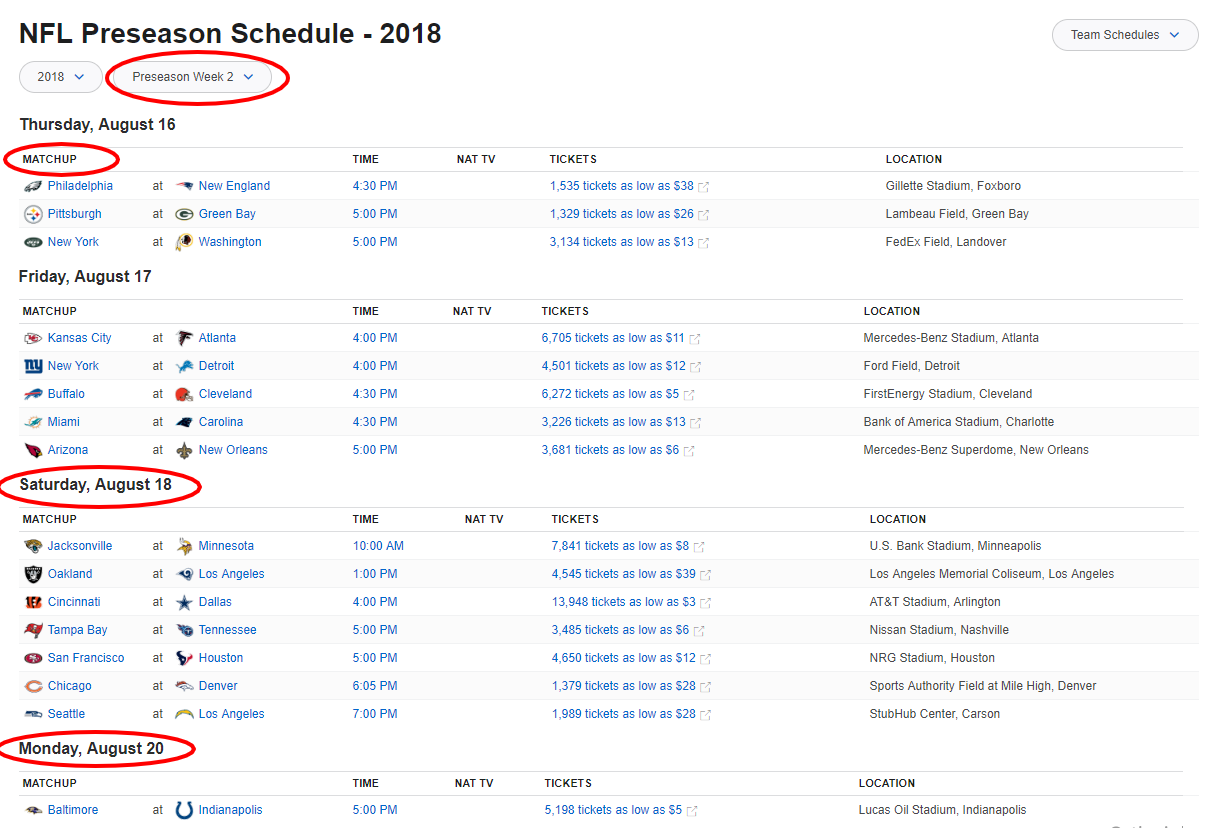Click external link icon for Seattle game tickets
The image size is (1209, 828).
coord(706,715)
